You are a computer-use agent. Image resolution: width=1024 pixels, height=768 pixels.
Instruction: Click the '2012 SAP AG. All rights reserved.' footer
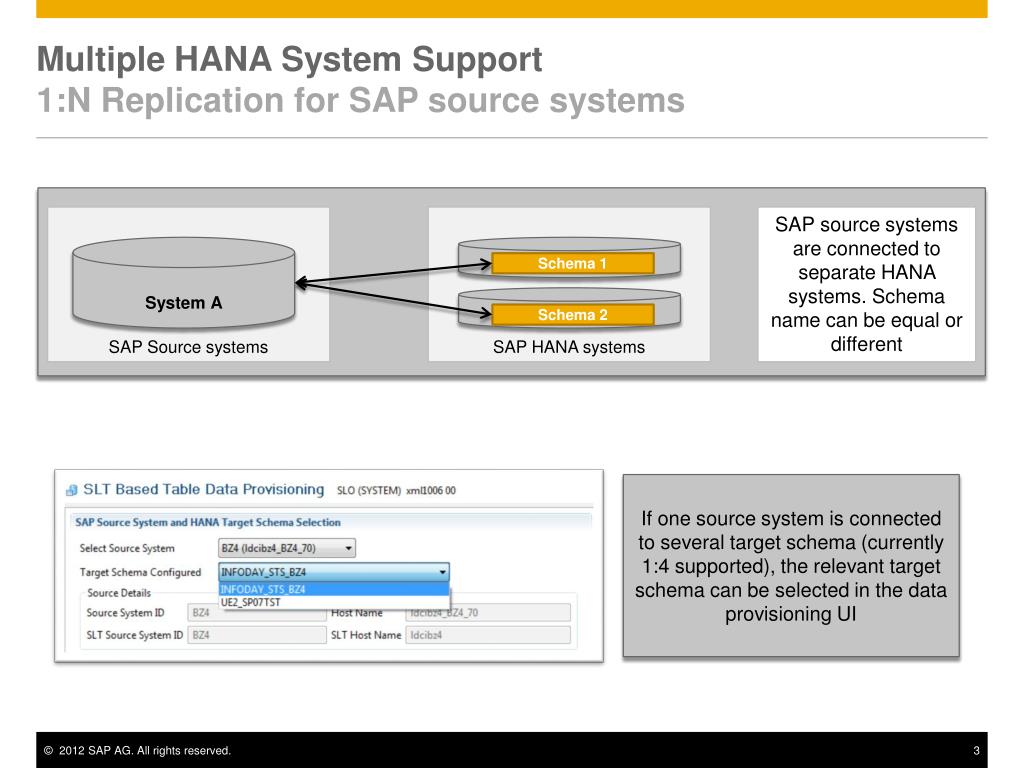click(x=137, y=750)
